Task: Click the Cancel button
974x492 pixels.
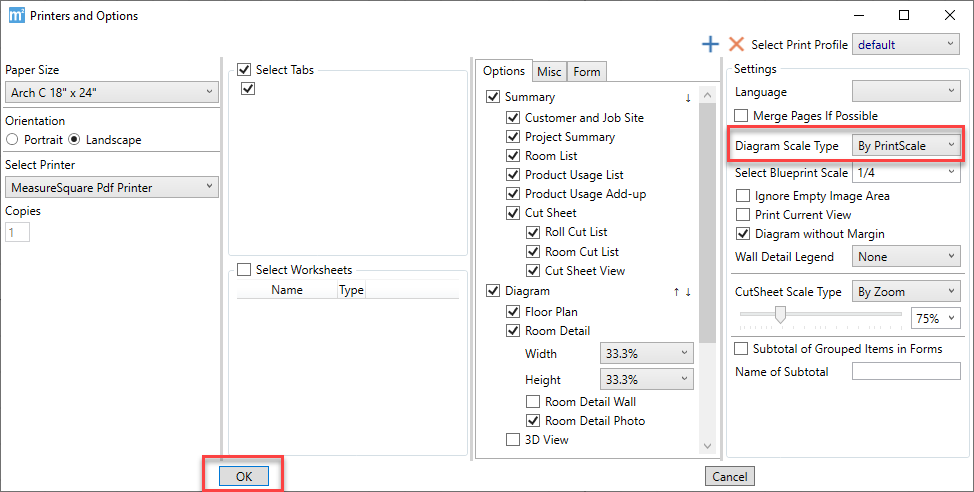Action: click(x=730, y=476)
